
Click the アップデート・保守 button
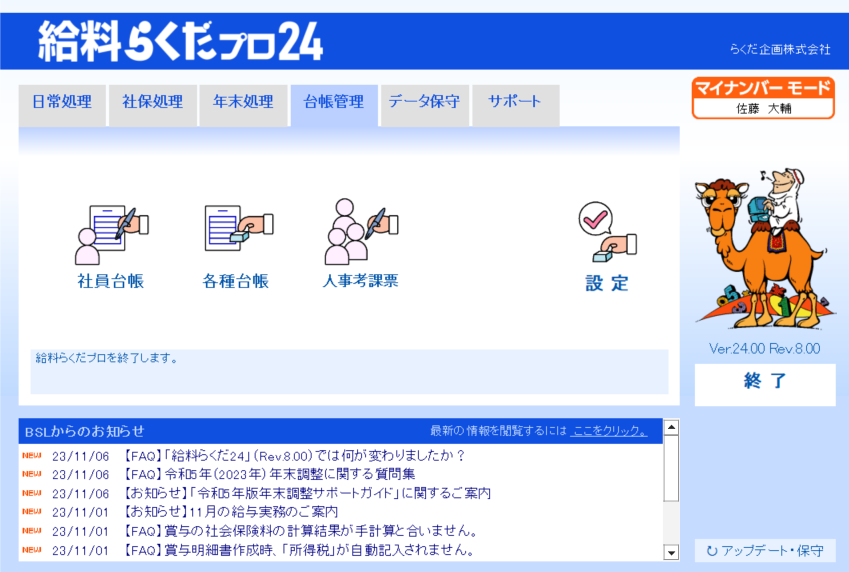point(765,551)
